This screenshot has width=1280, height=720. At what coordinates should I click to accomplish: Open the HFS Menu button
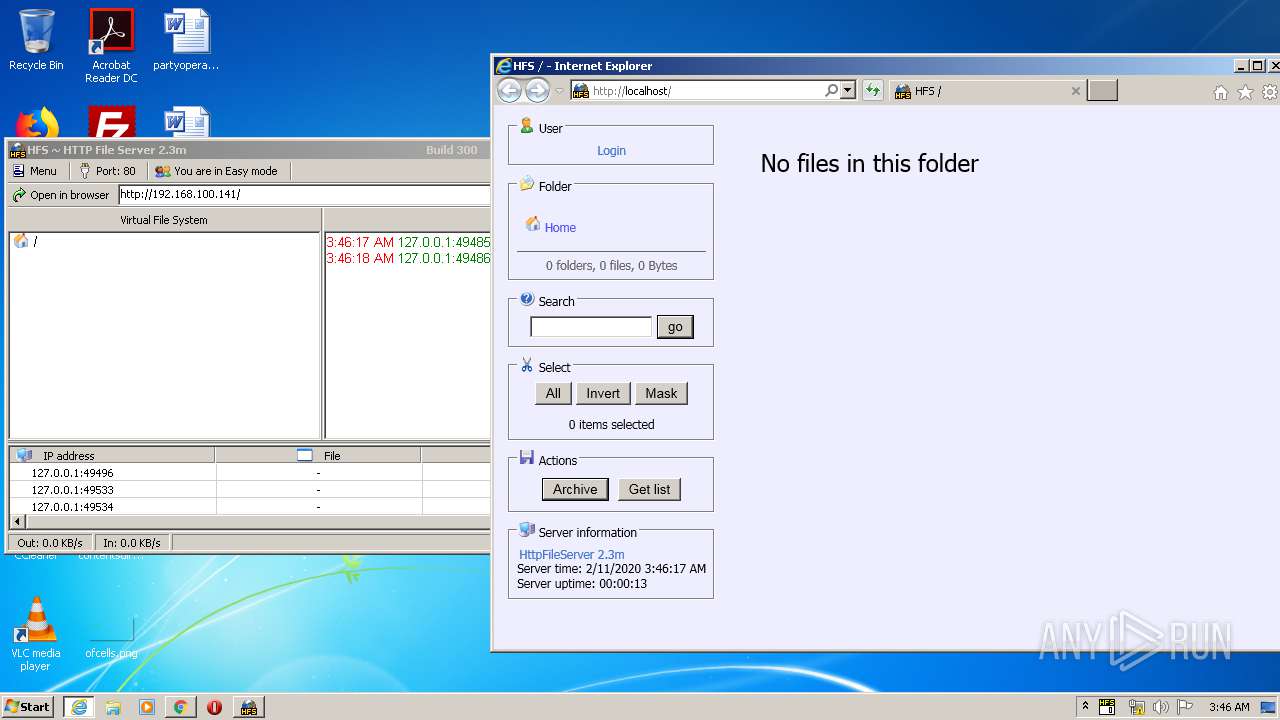35,171
